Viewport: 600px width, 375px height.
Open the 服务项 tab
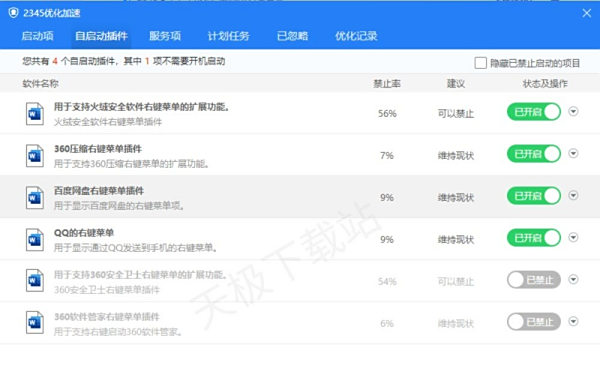coord(165,36)
